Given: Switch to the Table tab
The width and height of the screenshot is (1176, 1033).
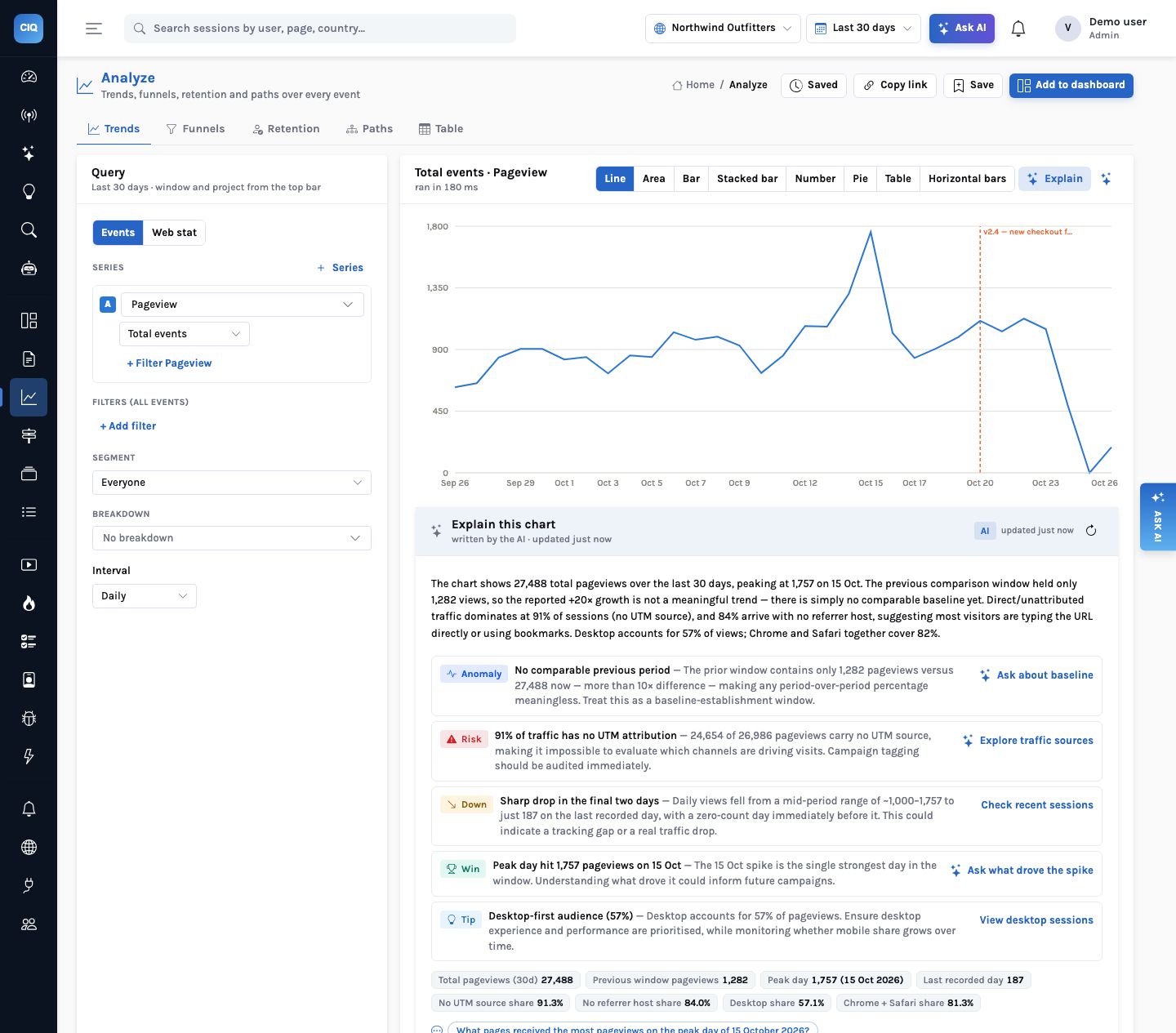Looking at the screenshot, I should coord(441,129).
